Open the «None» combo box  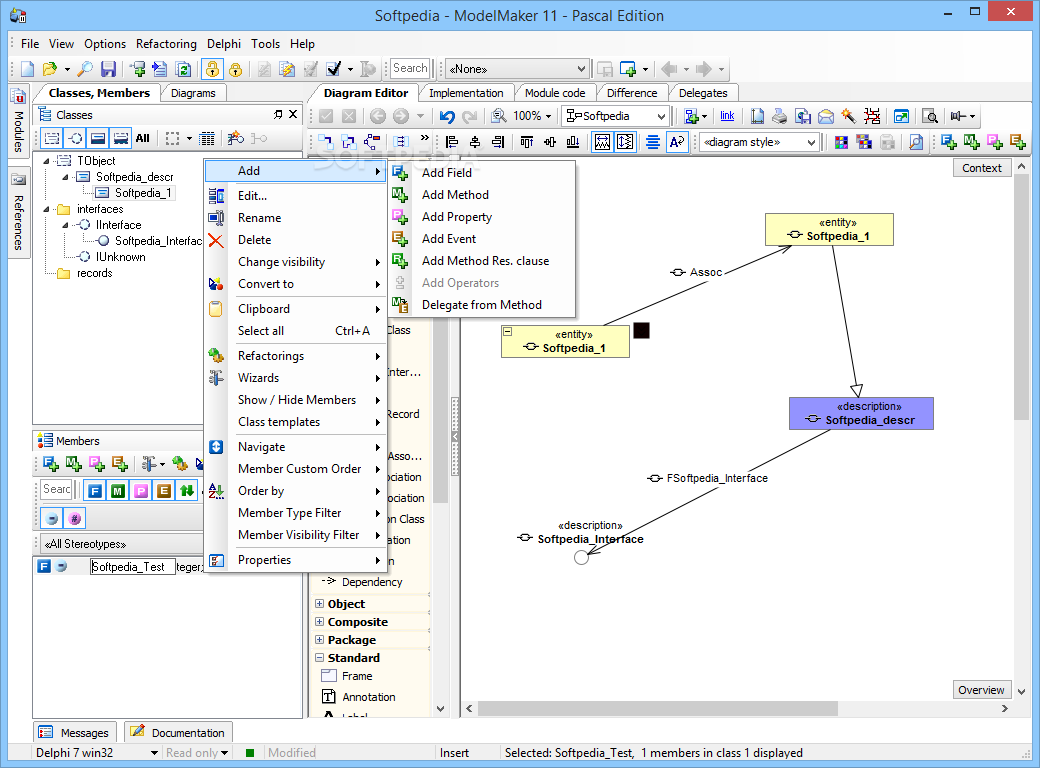coord(517,69)
